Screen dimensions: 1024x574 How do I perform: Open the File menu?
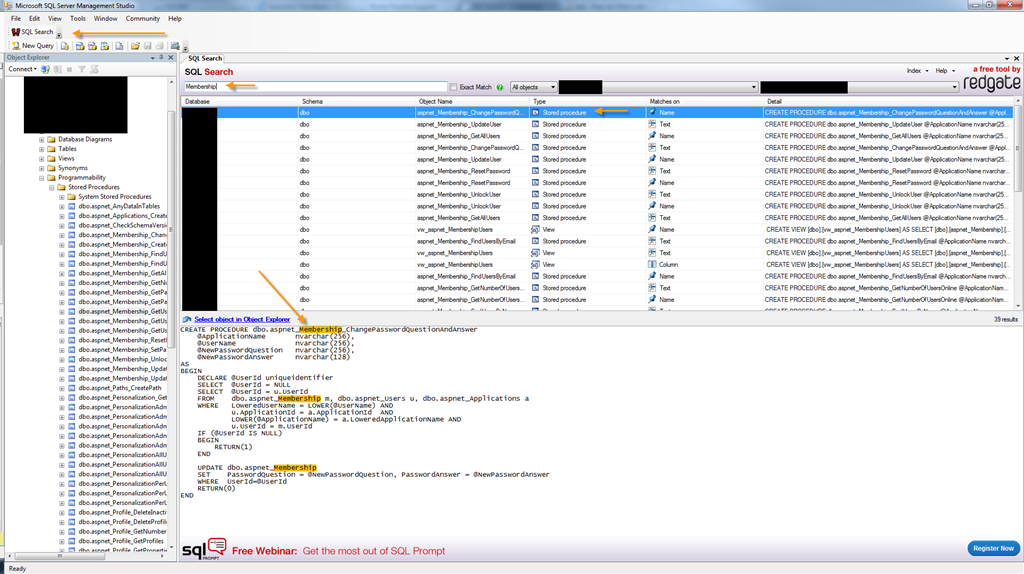click(16, 18)
